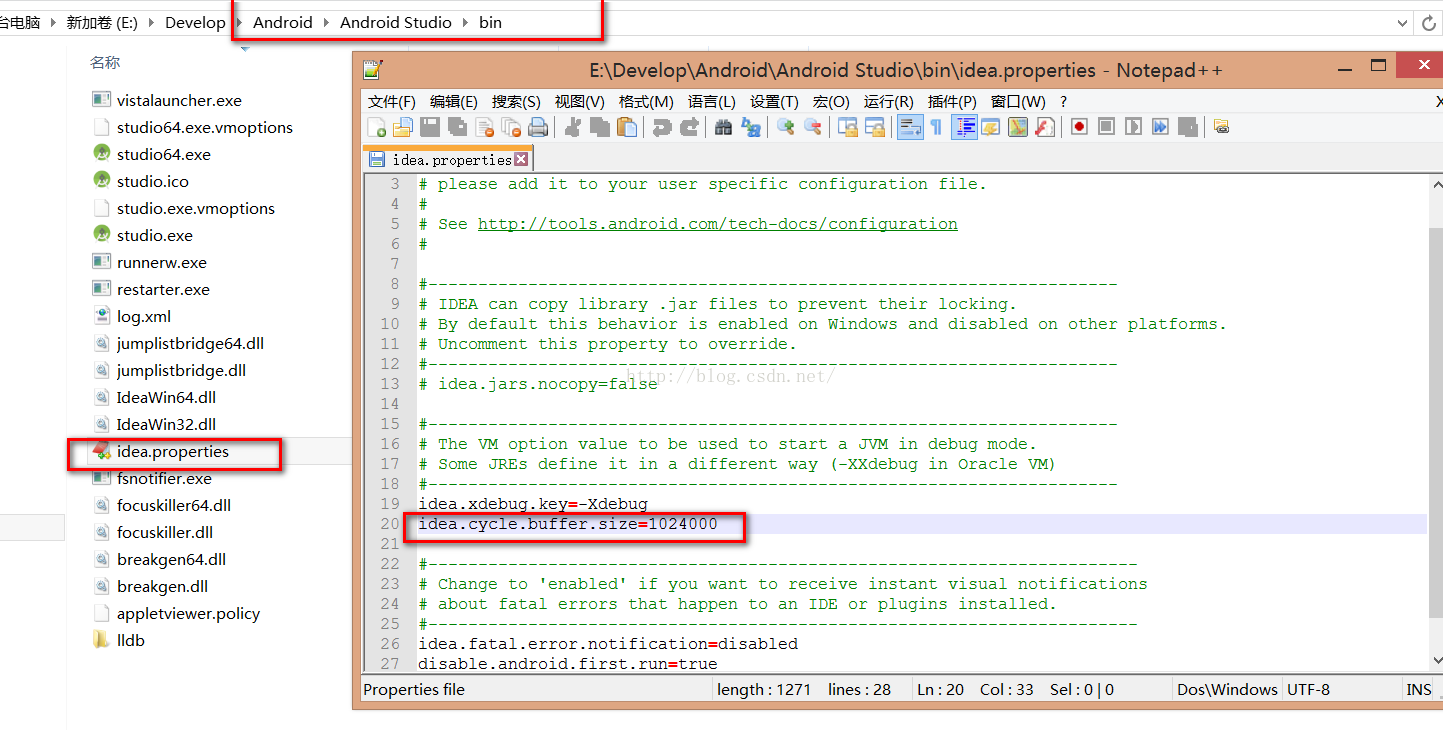
Task: Click the editor scrollbar down arrow
Action: [x=1437, y=660]
